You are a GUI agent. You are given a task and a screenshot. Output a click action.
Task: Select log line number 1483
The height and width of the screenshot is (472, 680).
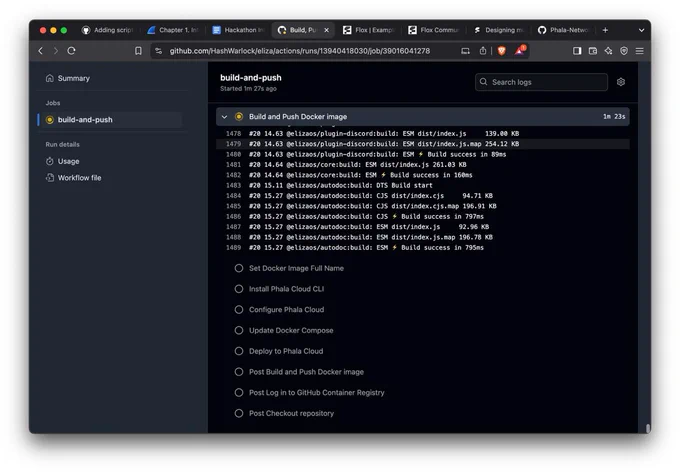coord(233,185)
